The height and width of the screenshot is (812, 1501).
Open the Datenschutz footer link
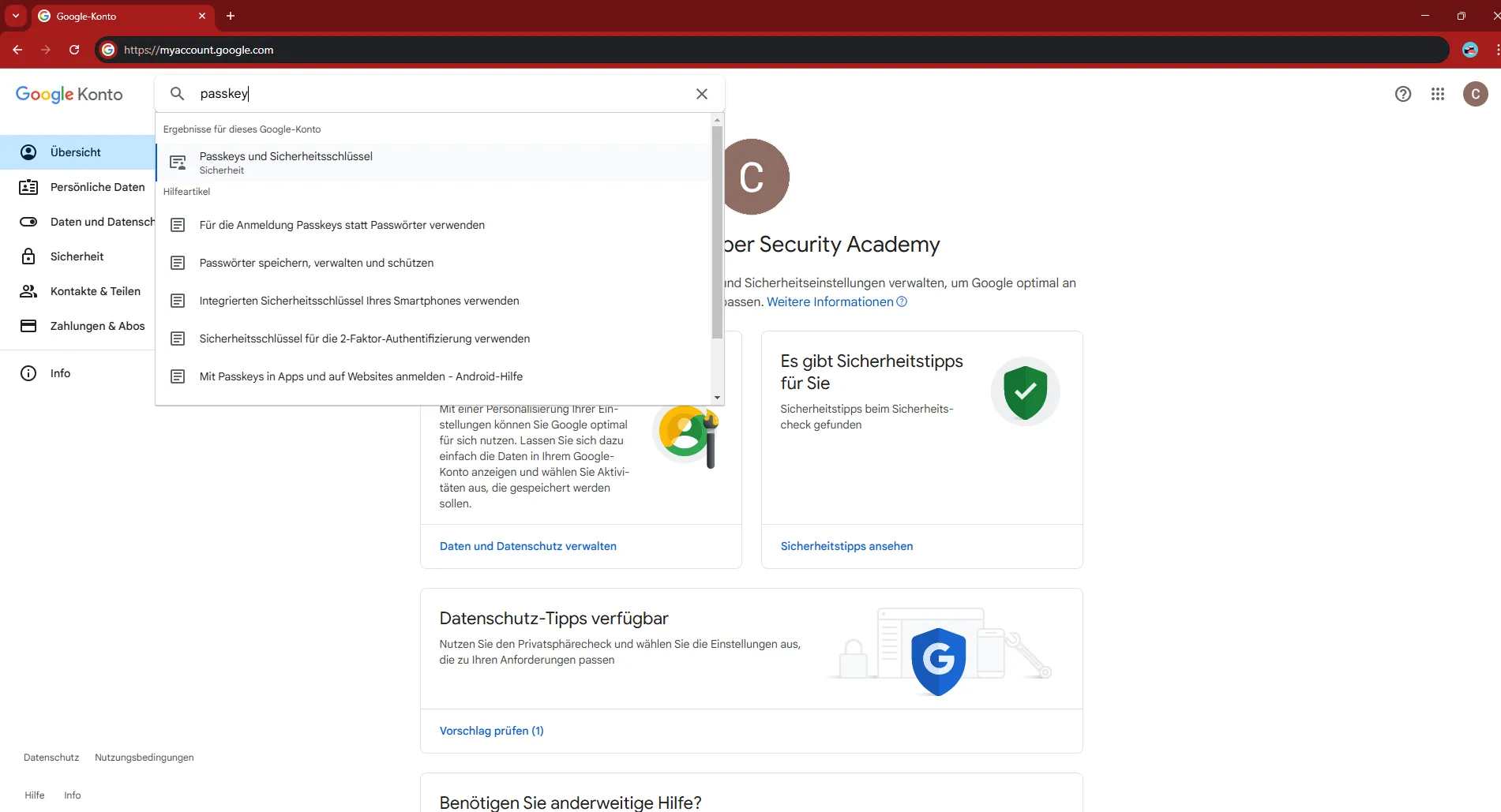[x=51, y=758]
